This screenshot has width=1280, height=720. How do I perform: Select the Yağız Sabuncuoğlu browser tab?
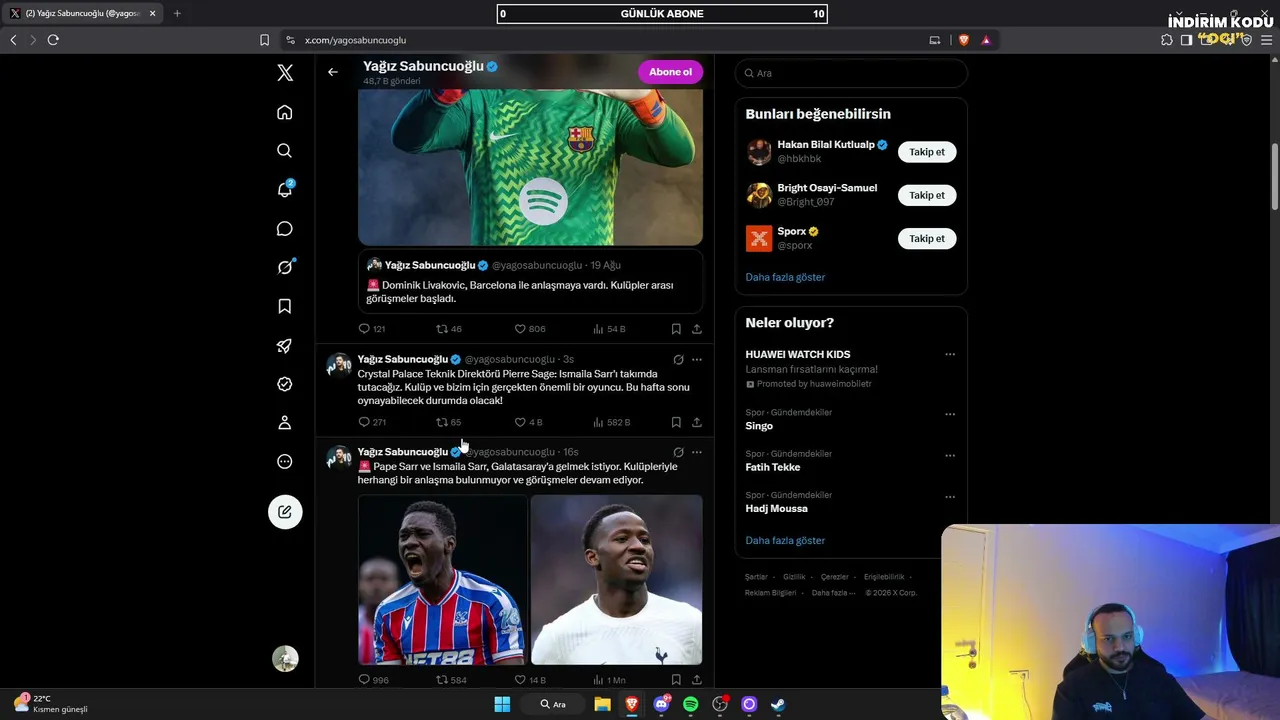tap(82, 13)
